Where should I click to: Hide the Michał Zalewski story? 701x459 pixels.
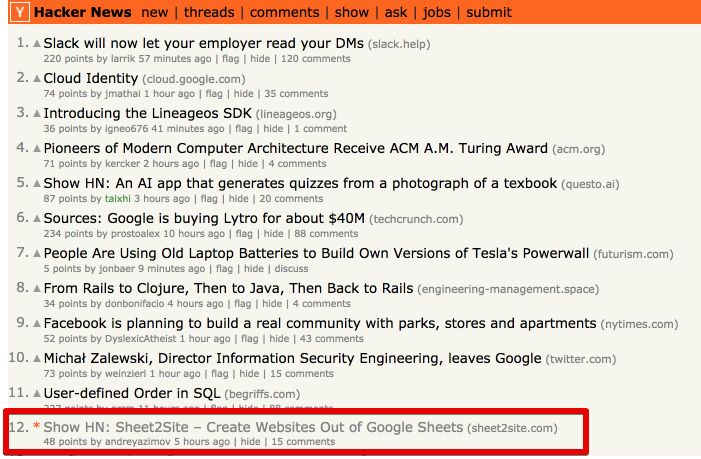click(x=249, y=373)
